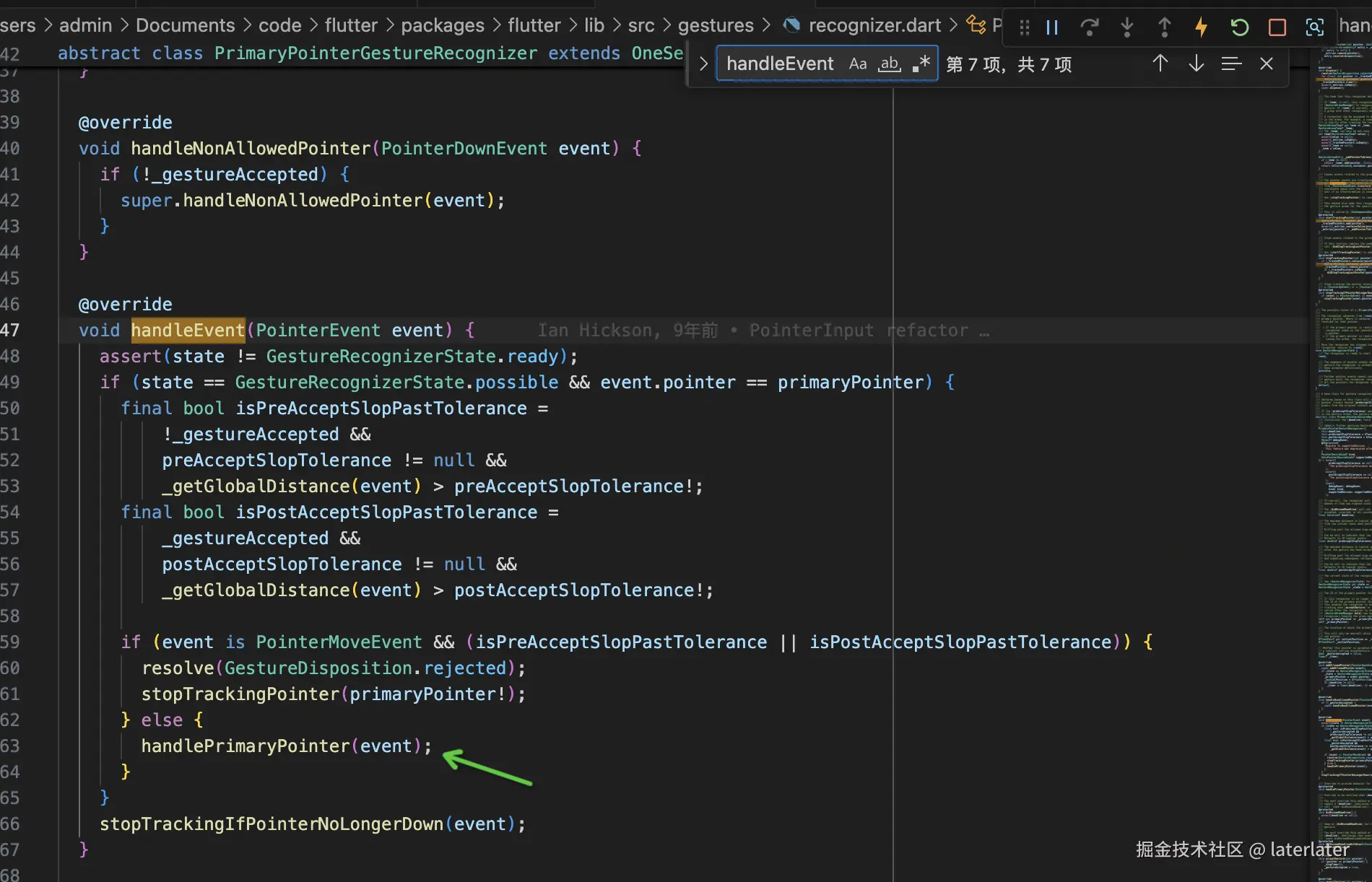The width and height of the screenshot is (1372, 882).
Task: Click GestureRecognizerState.ready in the assert
Action: point(412,357)
